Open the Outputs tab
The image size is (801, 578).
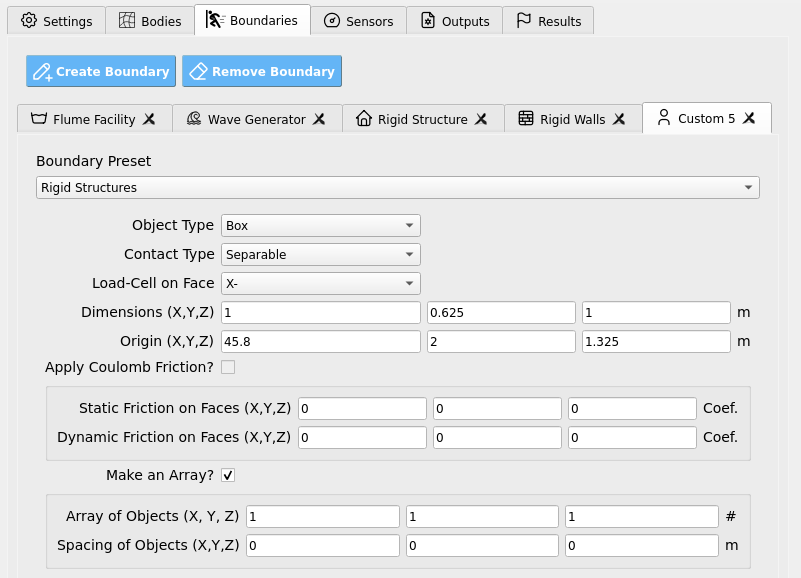(x=455, y=20)
